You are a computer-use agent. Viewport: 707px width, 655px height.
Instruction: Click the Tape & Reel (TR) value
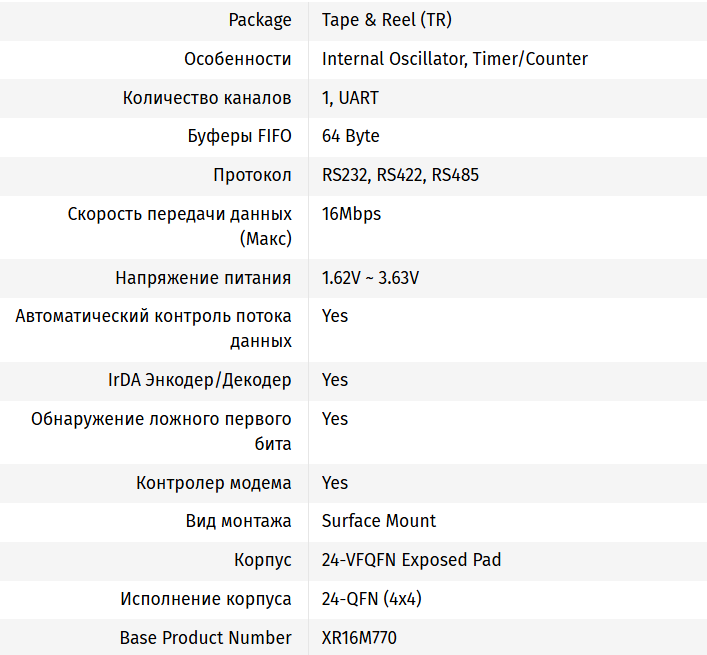pos(380,20)
